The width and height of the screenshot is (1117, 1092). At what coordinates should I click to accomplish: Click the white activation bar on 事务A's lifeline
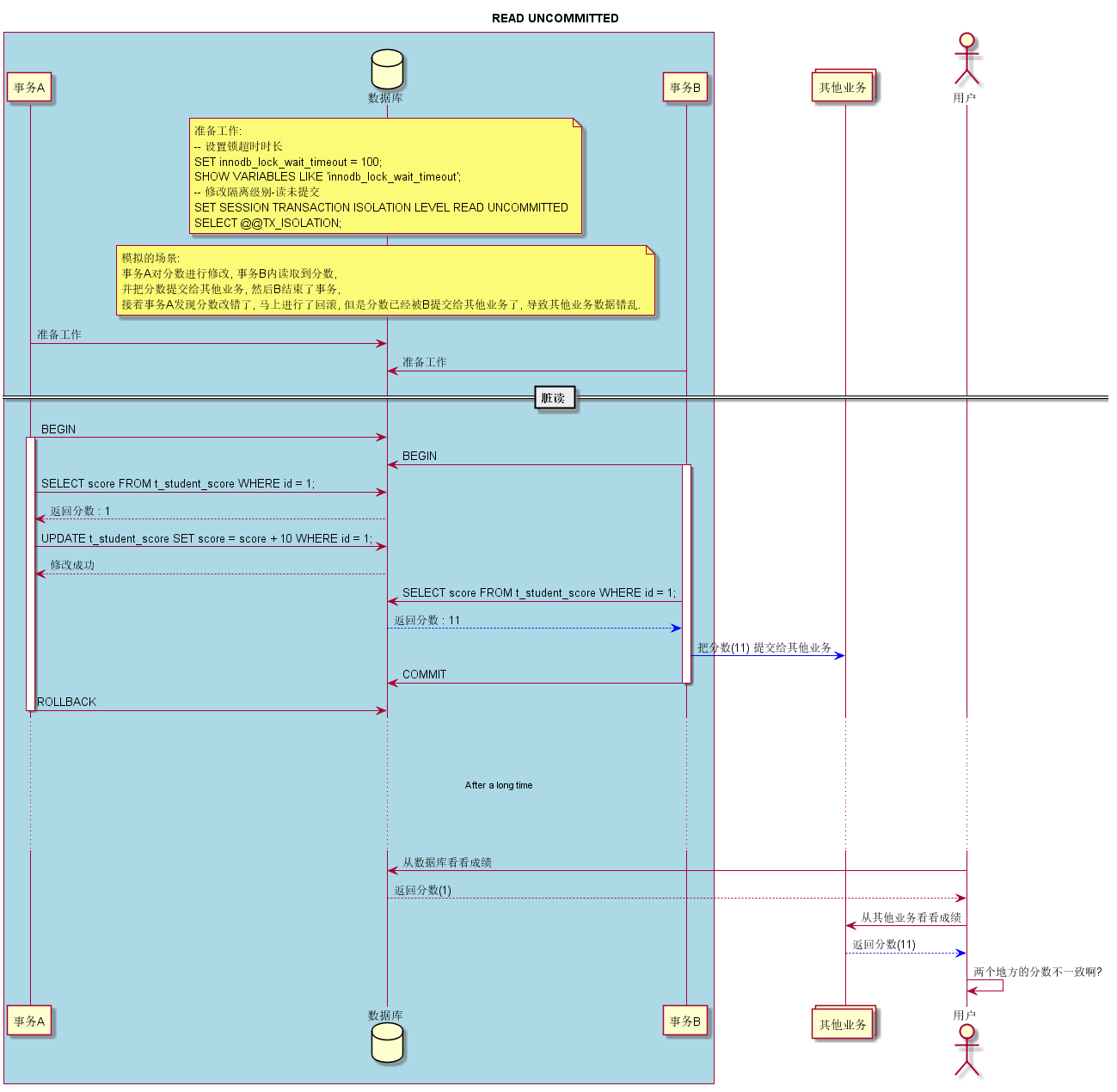pos(31,574)
